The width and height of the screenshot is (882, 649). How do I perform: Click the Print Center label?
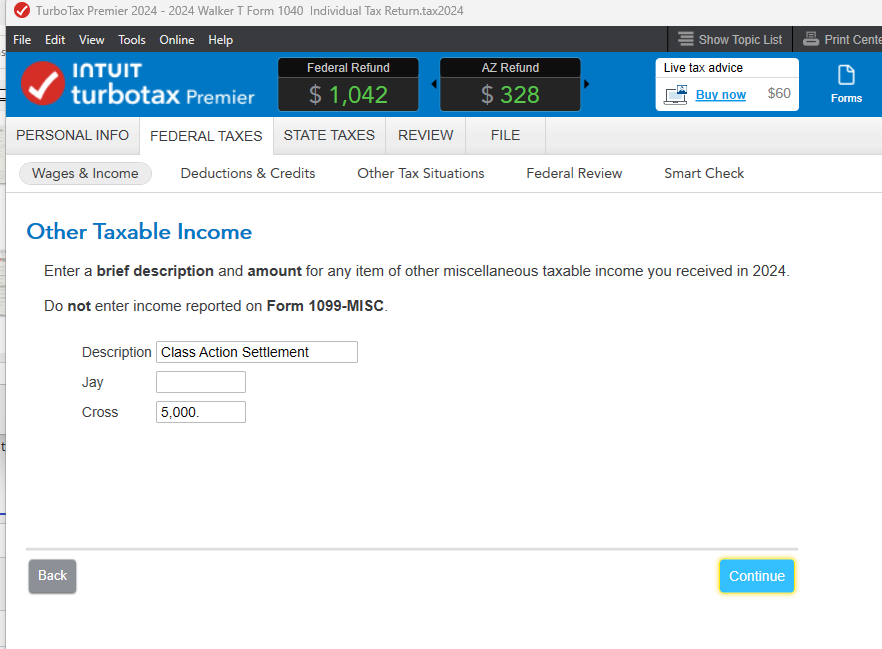[853, 40]
